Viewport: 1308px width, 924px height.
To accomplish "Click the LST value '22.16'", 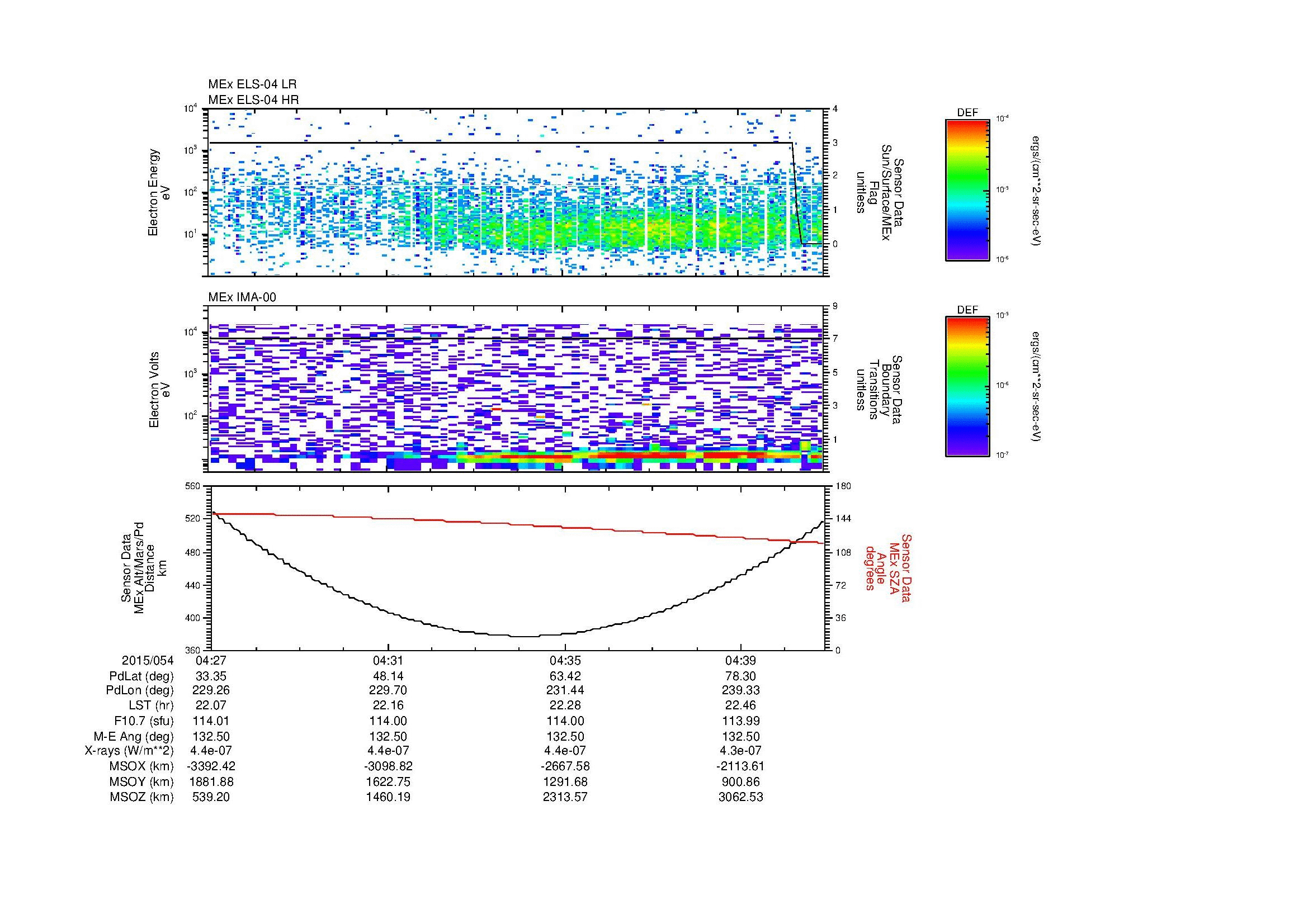I will pyautogui.click(x=388, y=706).
